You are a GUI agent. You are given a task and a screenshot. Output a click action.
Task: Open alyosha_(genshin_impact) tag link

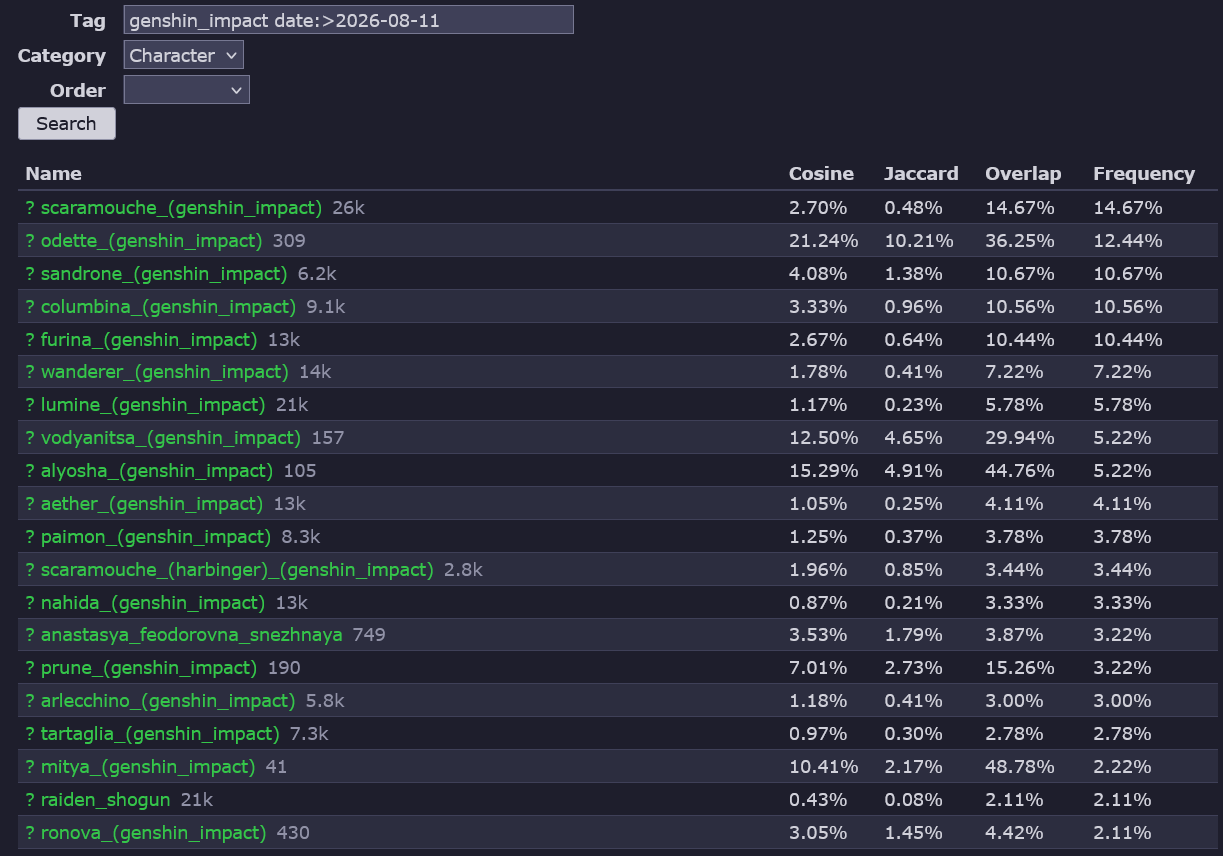coord(157,471)
